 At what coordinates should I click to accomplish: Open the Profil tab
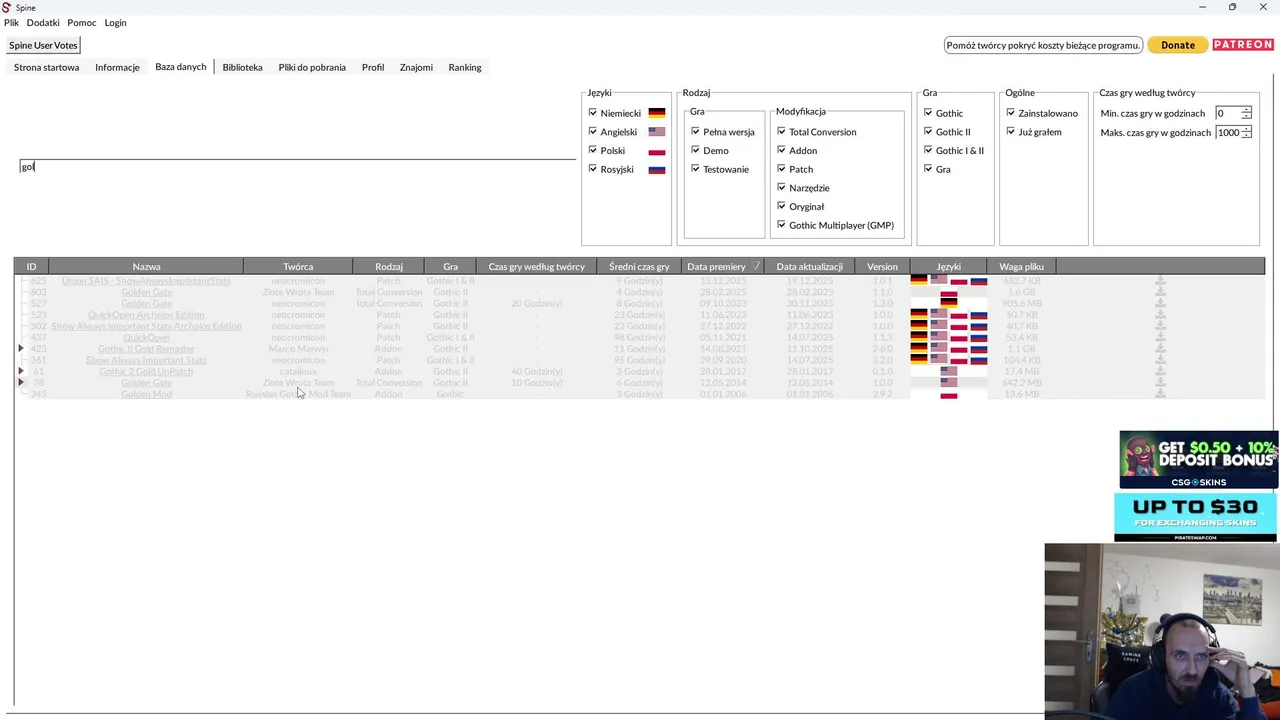pyautogui.click(x=373, y=67)
